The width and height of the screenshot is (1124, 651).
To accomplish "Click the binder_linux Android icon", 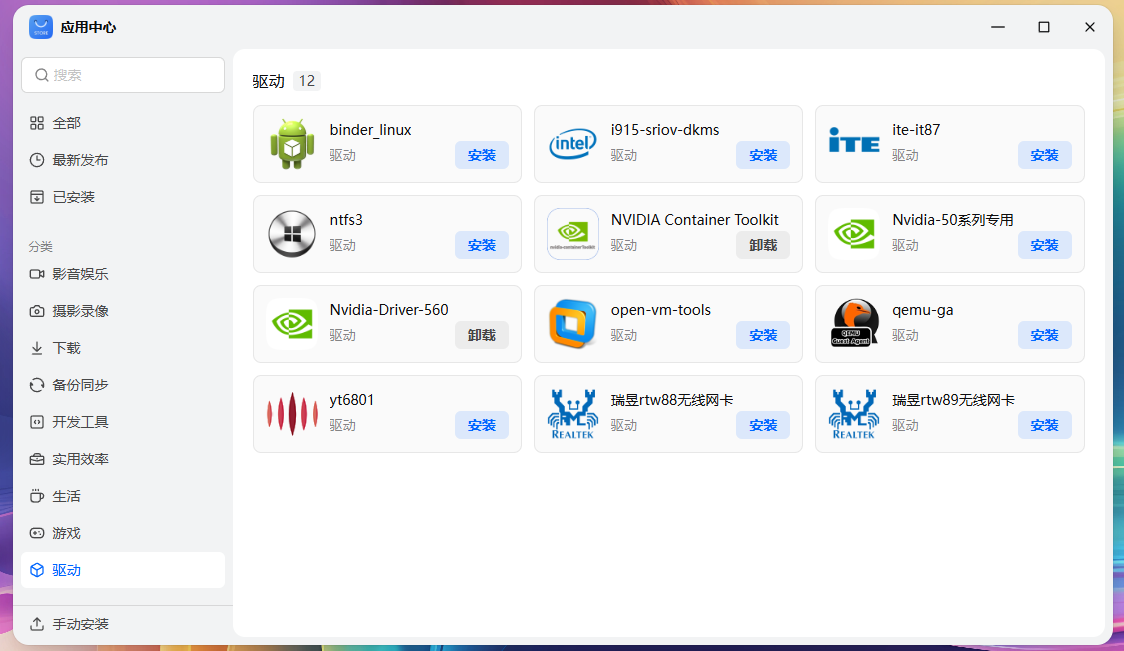I will 292,144.
